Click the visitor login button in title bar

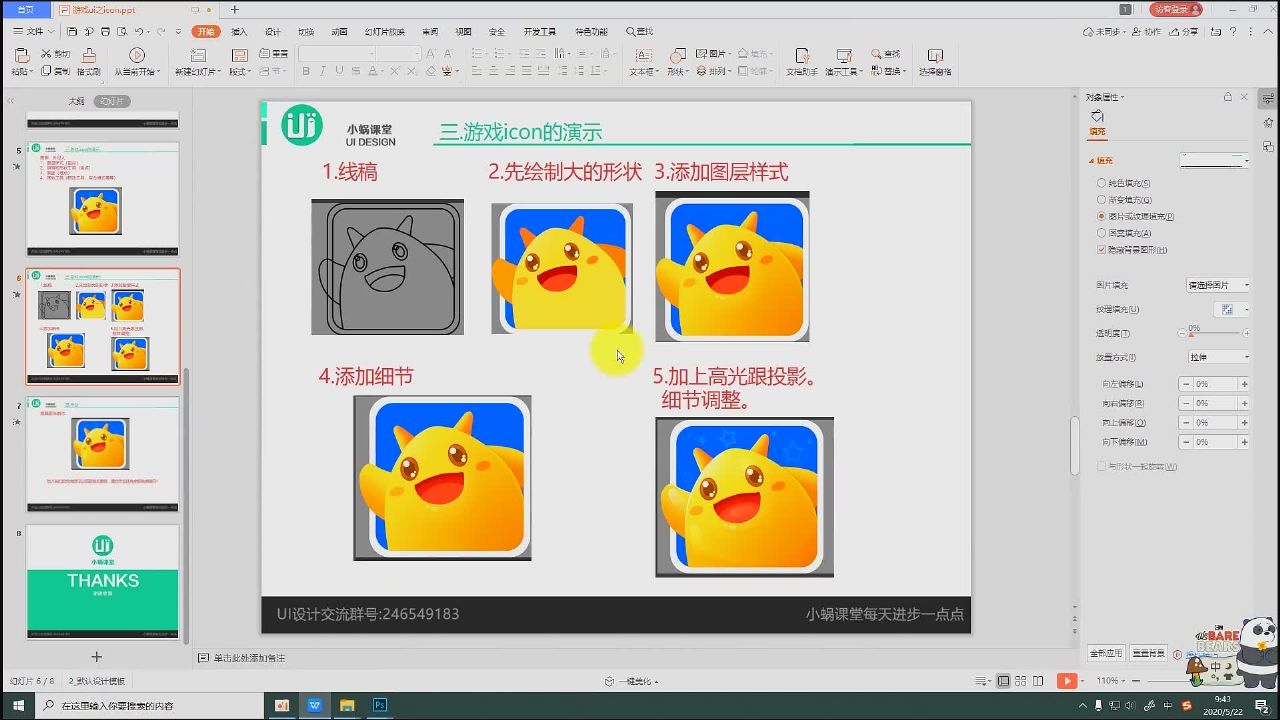[x=1175, y=9]
